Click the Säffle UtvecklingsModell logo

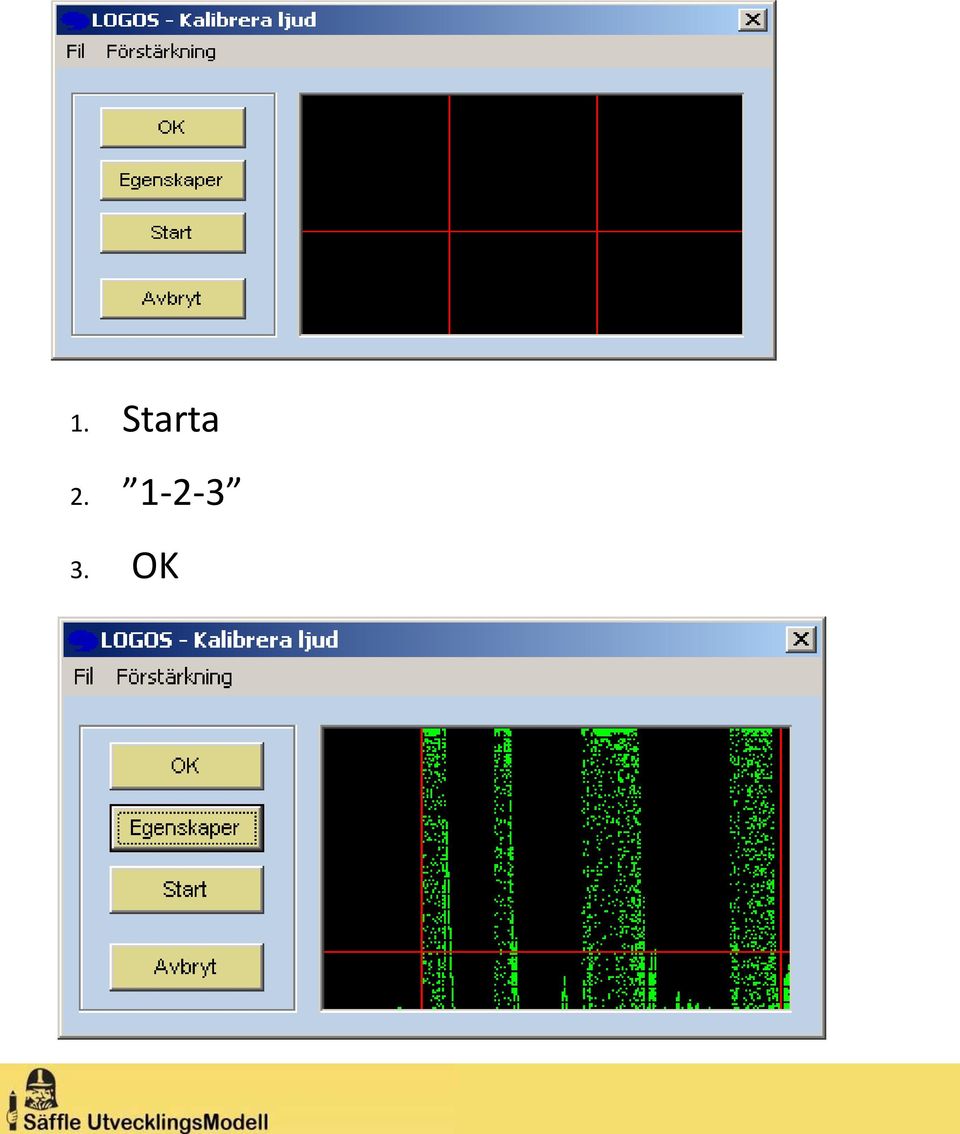click(x=138, y=1101)
